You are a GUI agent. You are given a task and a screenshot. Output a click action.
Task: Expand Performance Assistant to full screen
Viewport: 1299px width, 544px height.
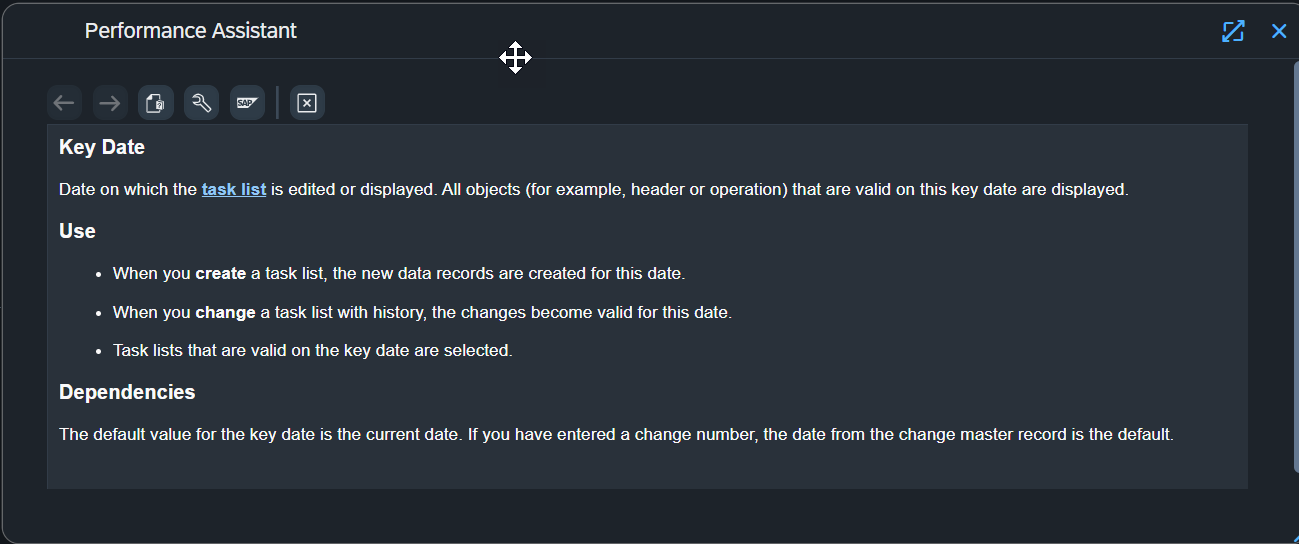pos(1233,31)
